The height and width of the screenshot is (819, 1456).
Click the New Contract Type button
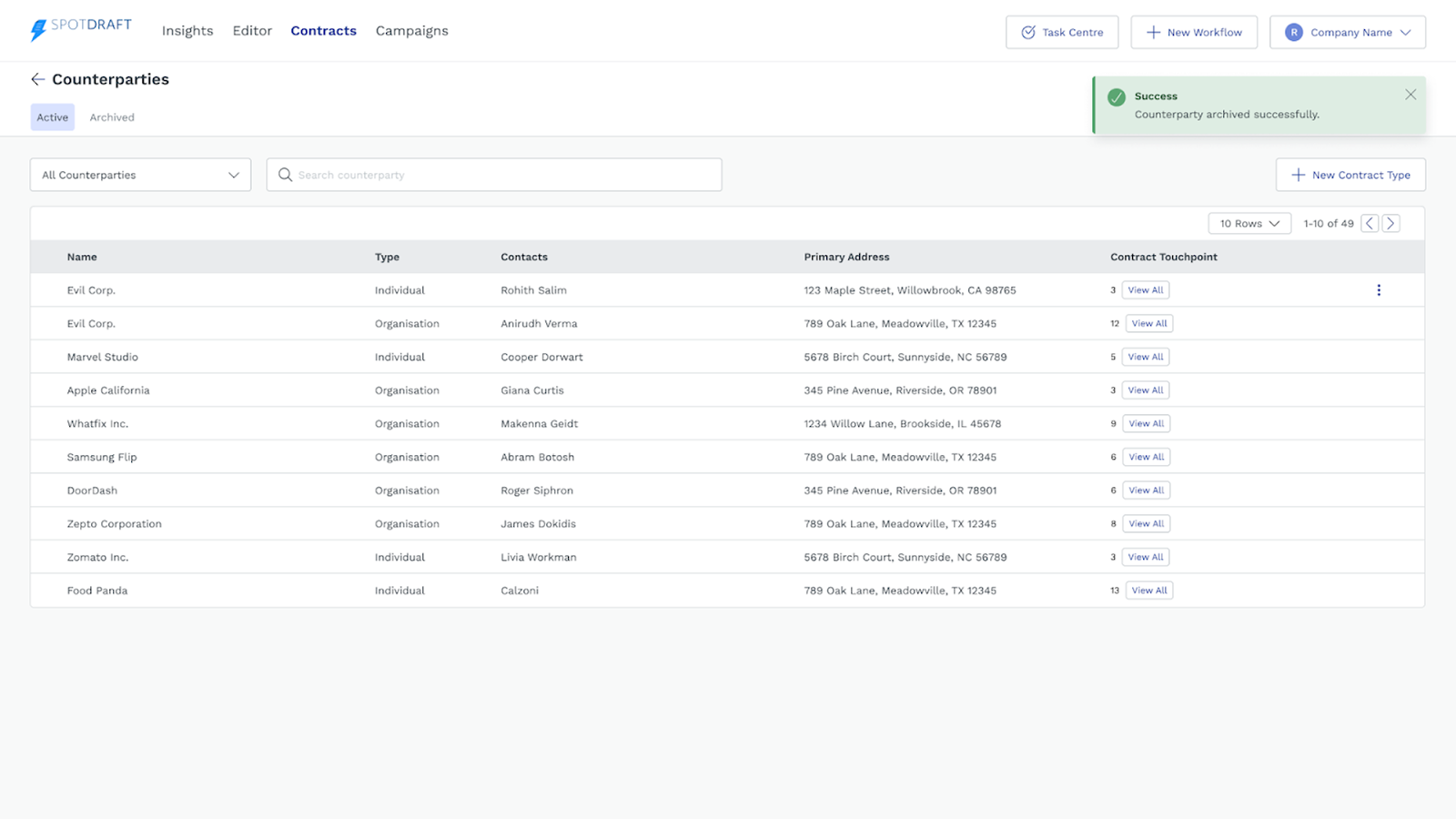pos(1350,175)
